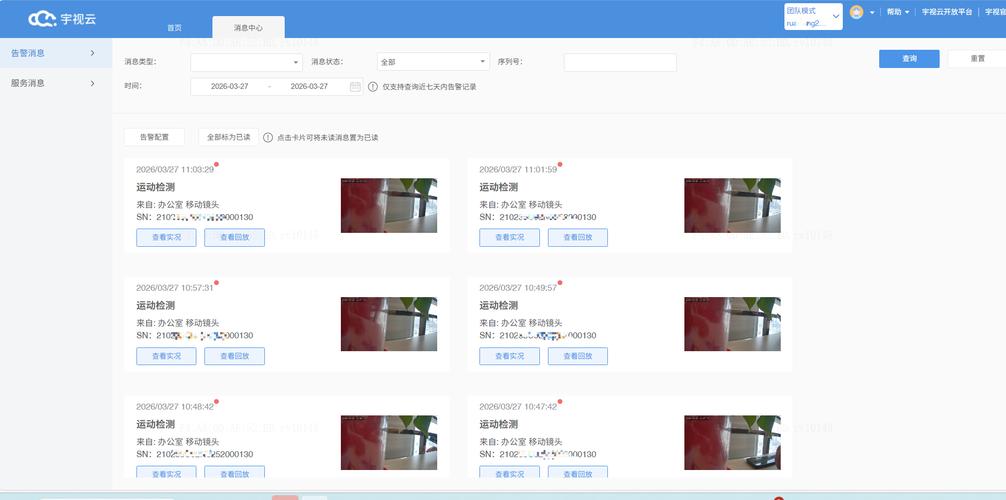1006x500 pixels.
Task: Click the 重置 button
Action: [x=976, y=58]
